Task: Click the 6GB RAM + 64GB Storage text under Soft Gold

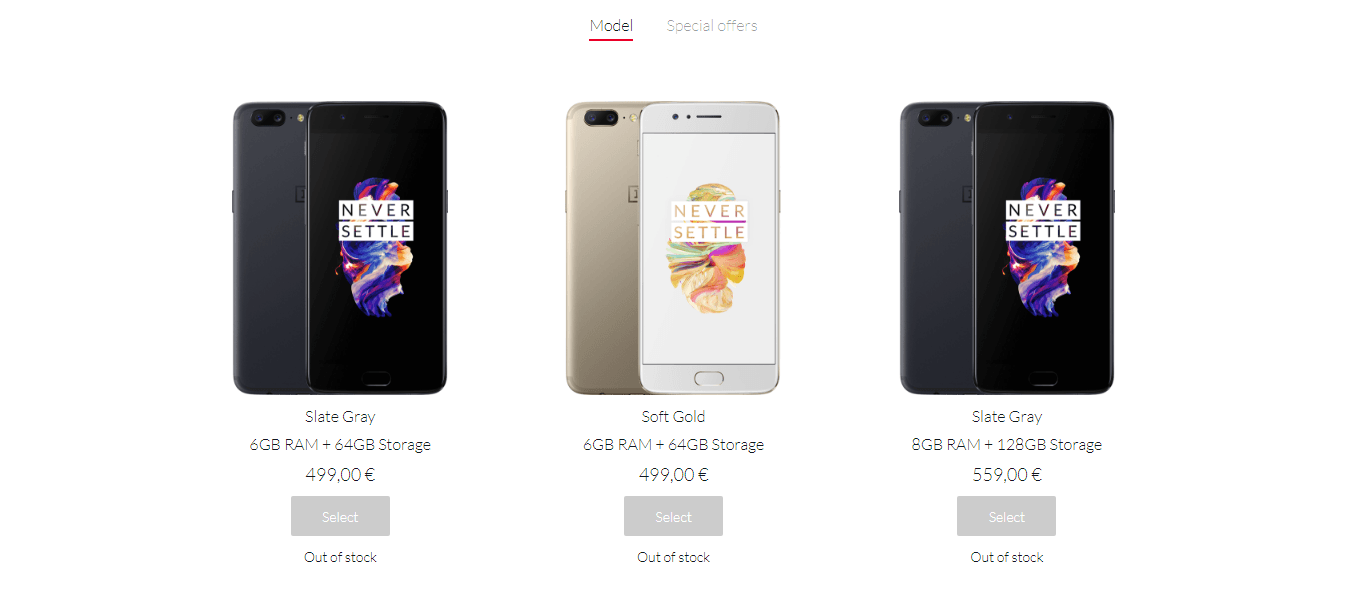Action: [673, 445]
